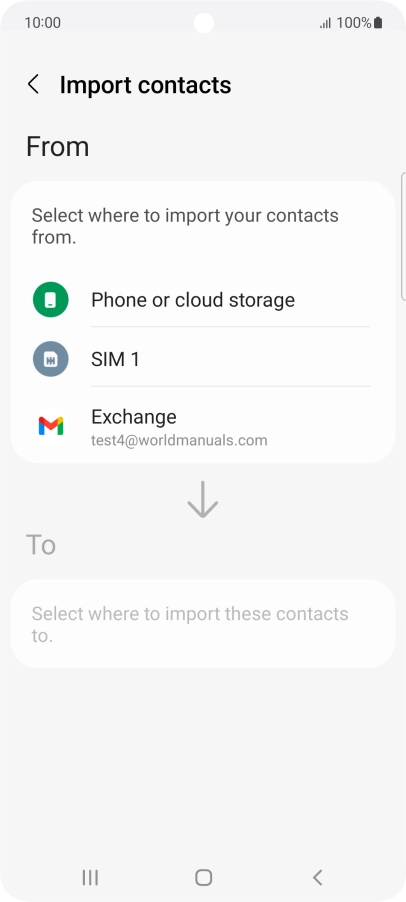Tap the signal strength indicator
Screen dimensions: 406x902
pyautogui.click(x=325, y=24)
